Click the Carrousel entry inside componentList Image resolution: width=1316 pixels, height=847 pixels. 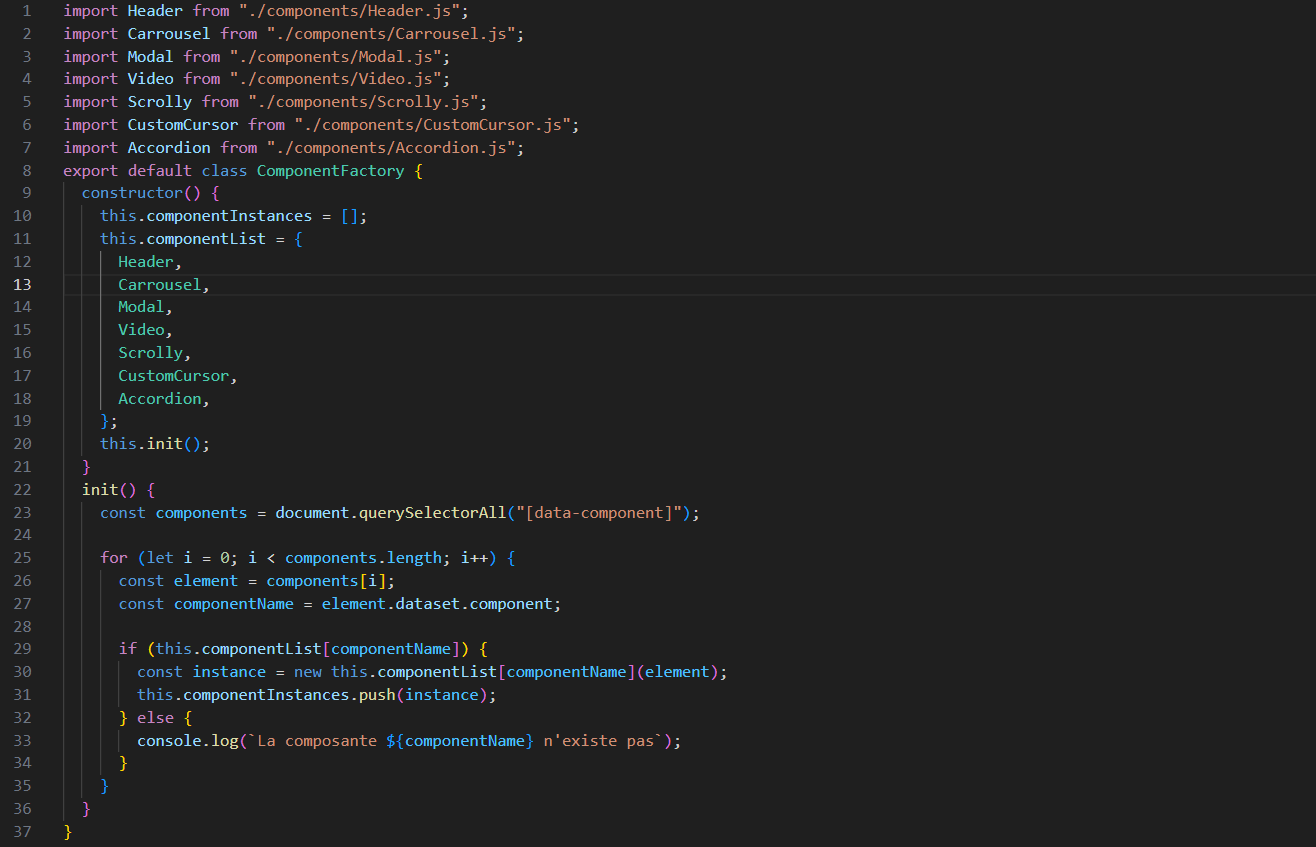pos(159,284)
